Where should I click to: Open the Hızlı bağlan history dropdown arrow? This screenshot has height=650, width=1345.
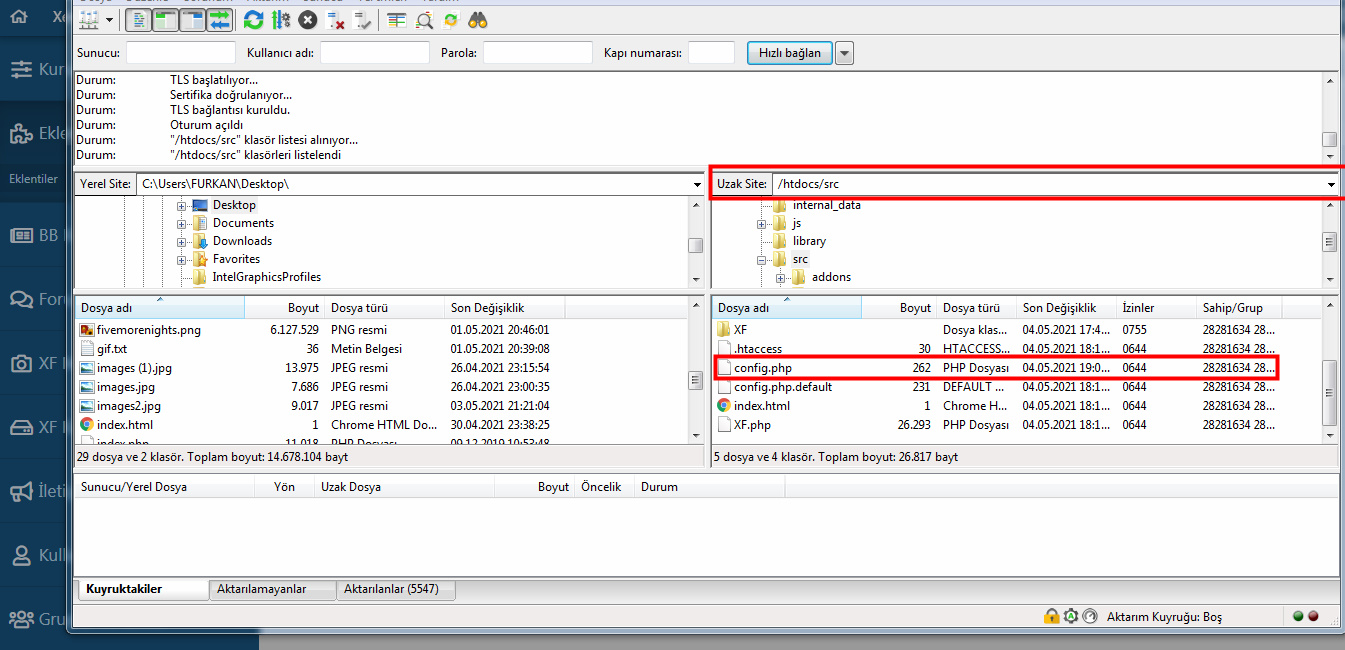844,53
